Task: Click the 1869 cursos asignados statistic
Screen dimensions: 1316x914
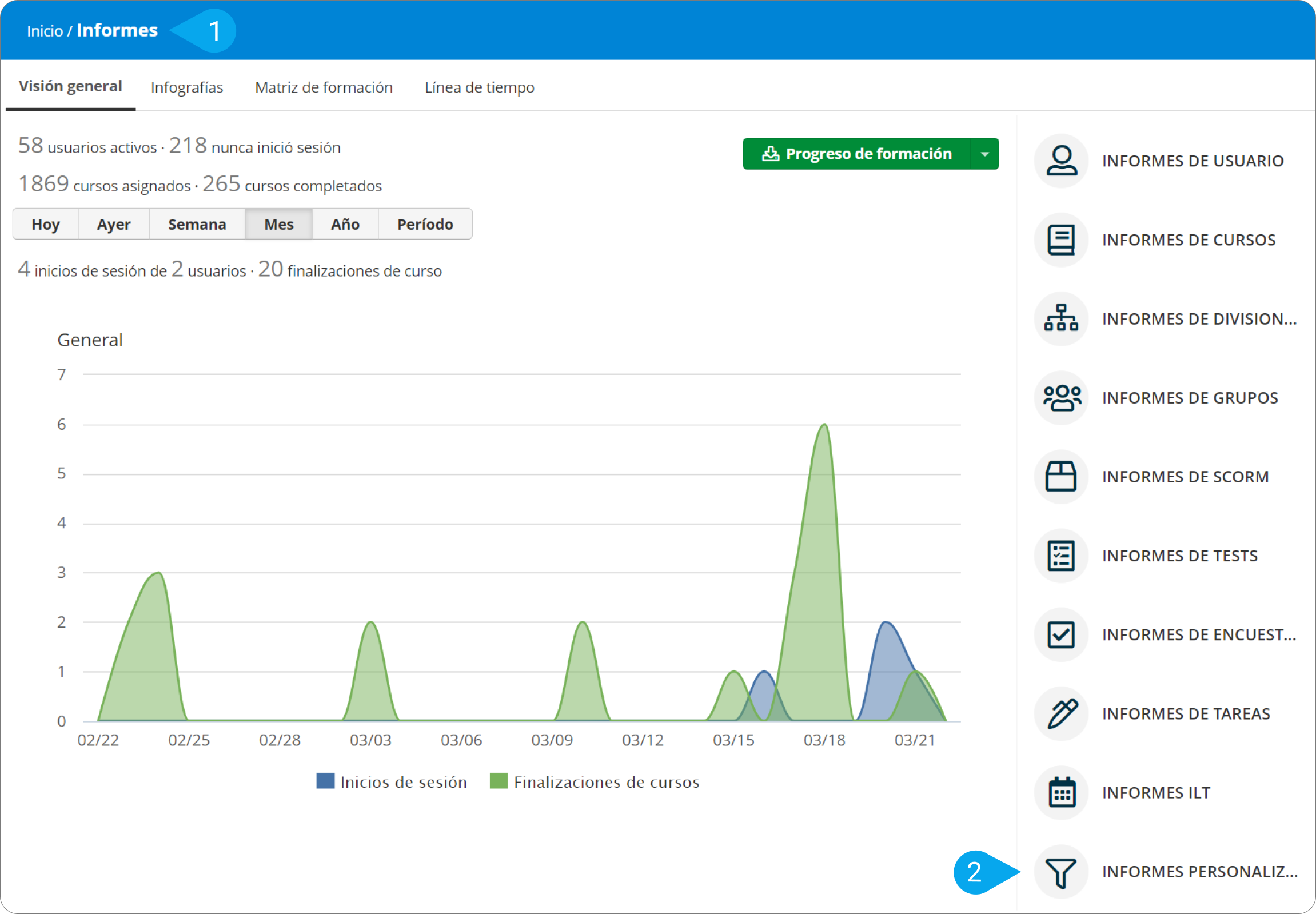Action: tap(104, 185)
